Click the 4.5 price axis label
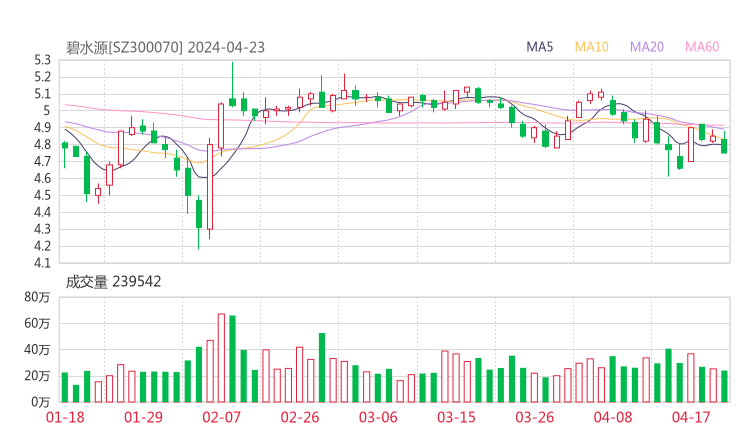The image size is (740, 440). point(42,195)
